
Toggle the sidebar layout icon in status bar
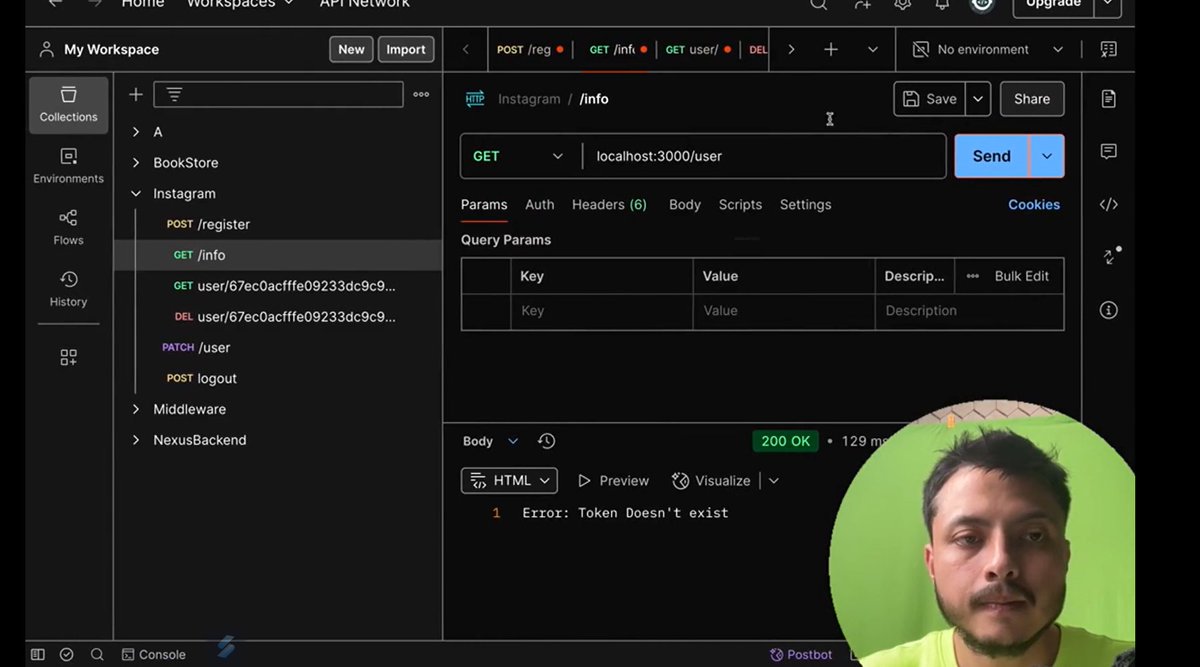37,654
